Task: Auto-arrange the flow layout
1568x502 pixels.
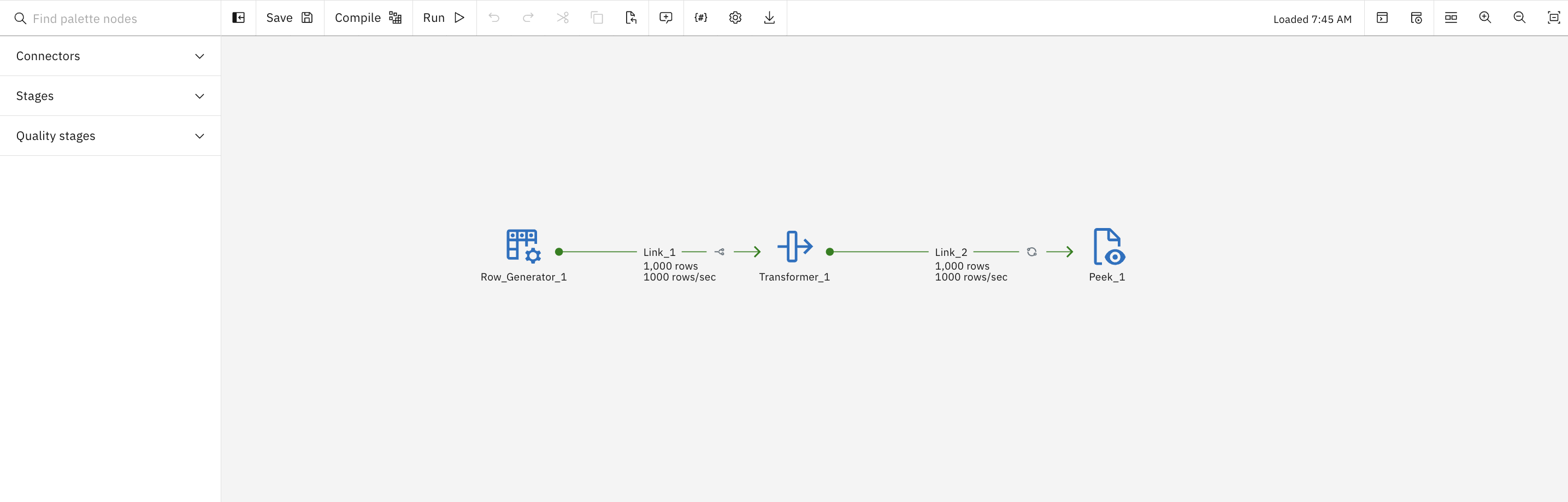Action: pyautogui.click(x=1451, y=17)
